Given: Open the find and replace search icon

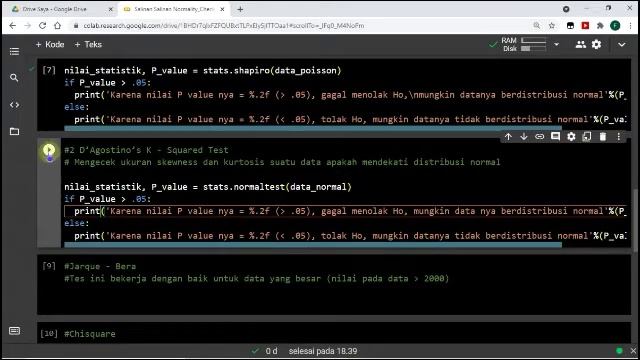Looking at the screenshot, I should click(x=14, y=78).
